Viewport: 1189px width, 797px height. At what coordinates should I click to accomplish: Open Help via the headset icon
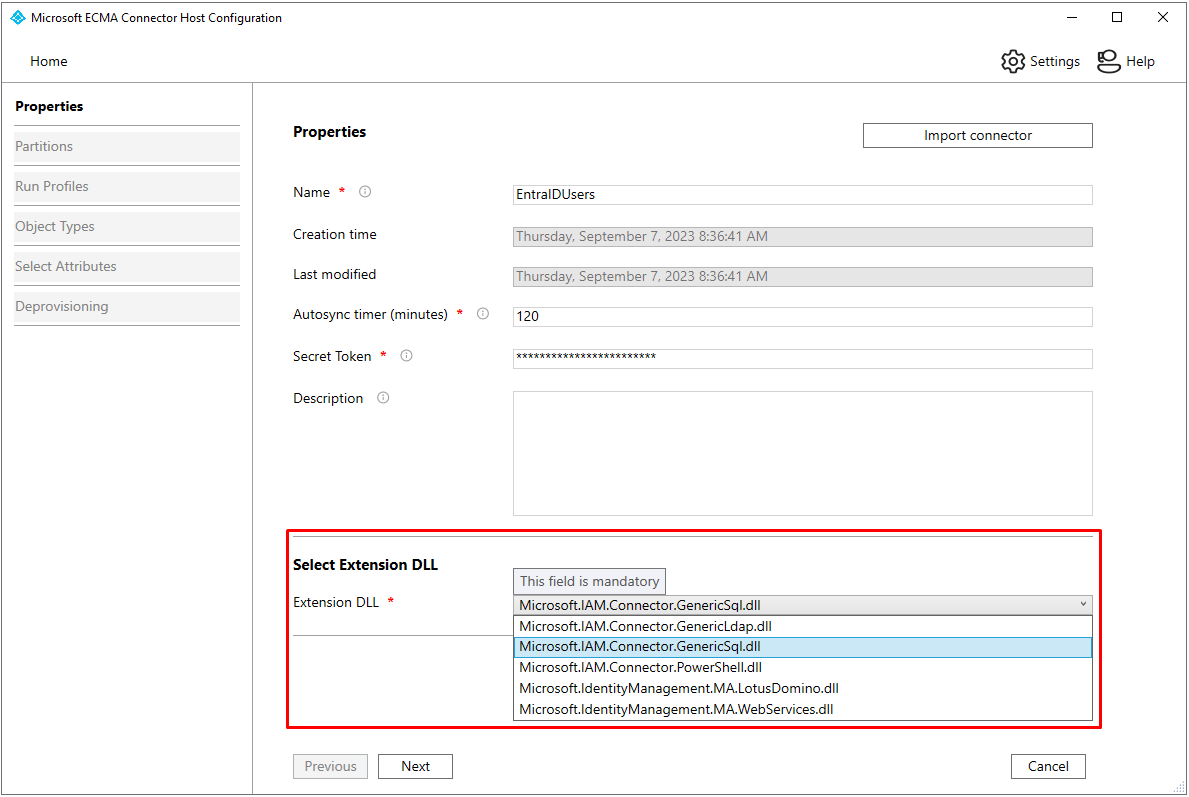1108,61
